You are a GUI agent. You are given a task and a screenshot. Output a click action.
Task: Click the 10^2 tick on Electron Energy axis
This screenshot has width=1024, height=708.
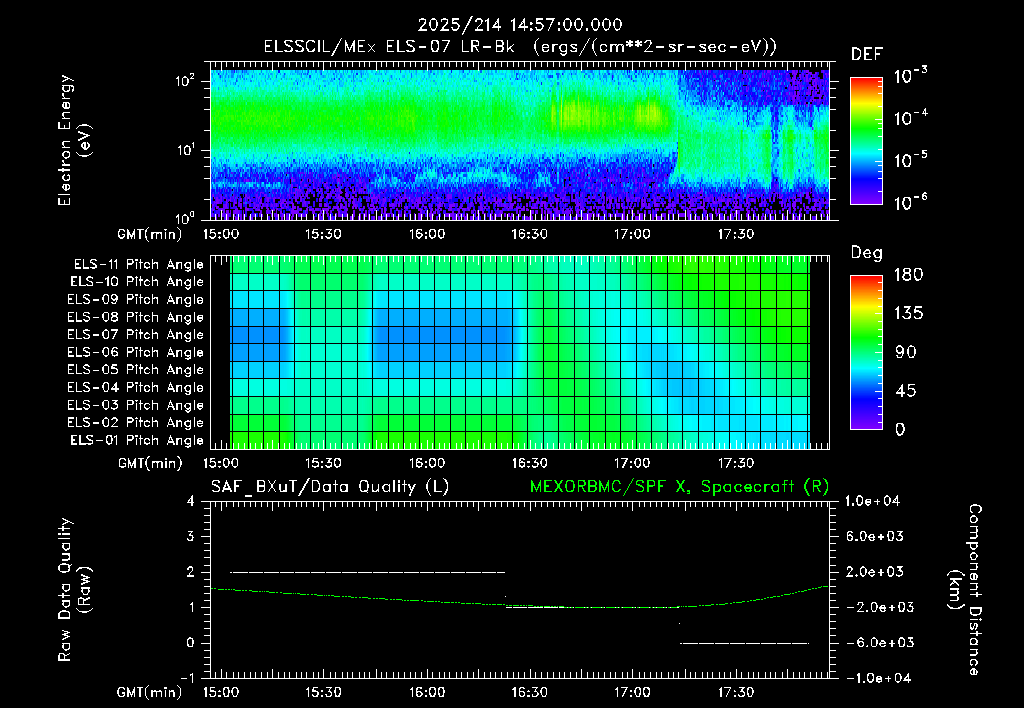coord(185,80)
